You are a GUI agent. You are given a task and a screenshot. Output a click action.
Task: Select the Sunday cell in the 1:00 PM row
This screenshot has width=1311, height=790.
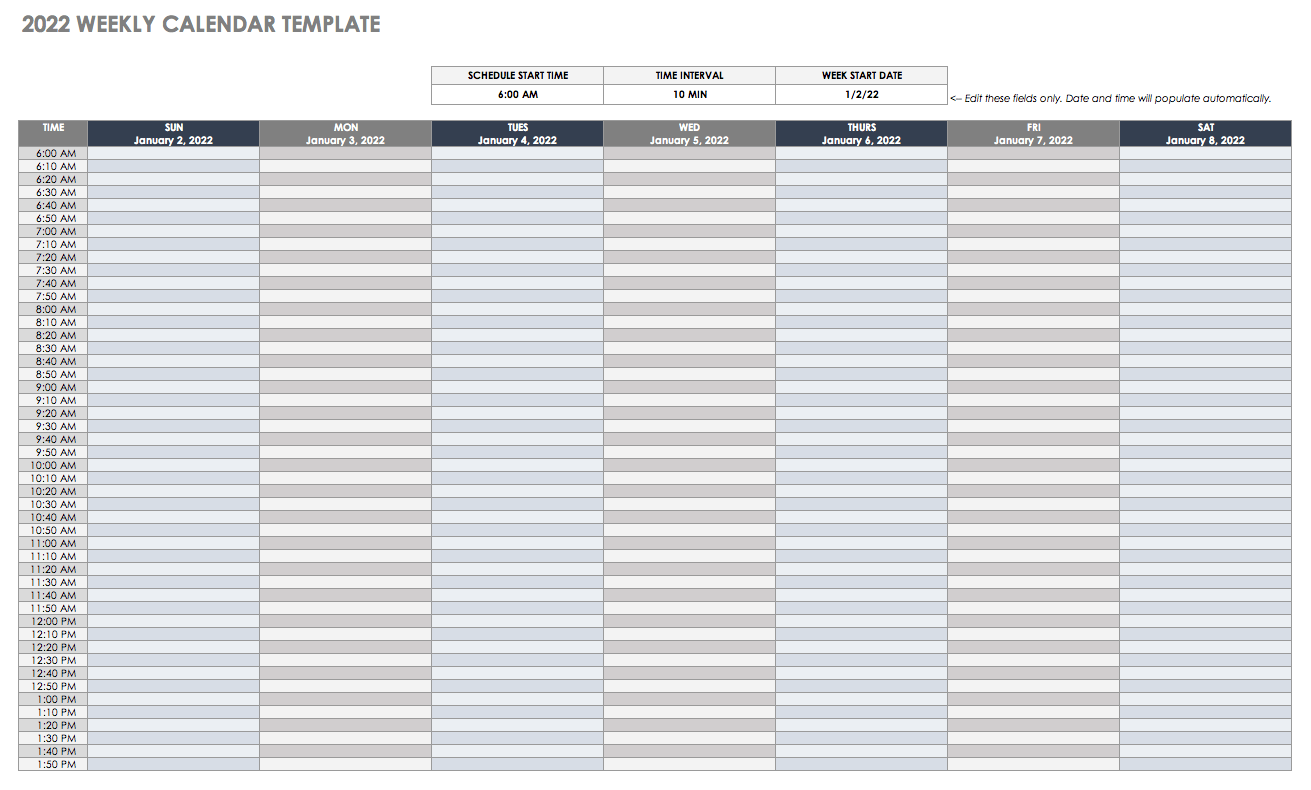tap(174, 699)
